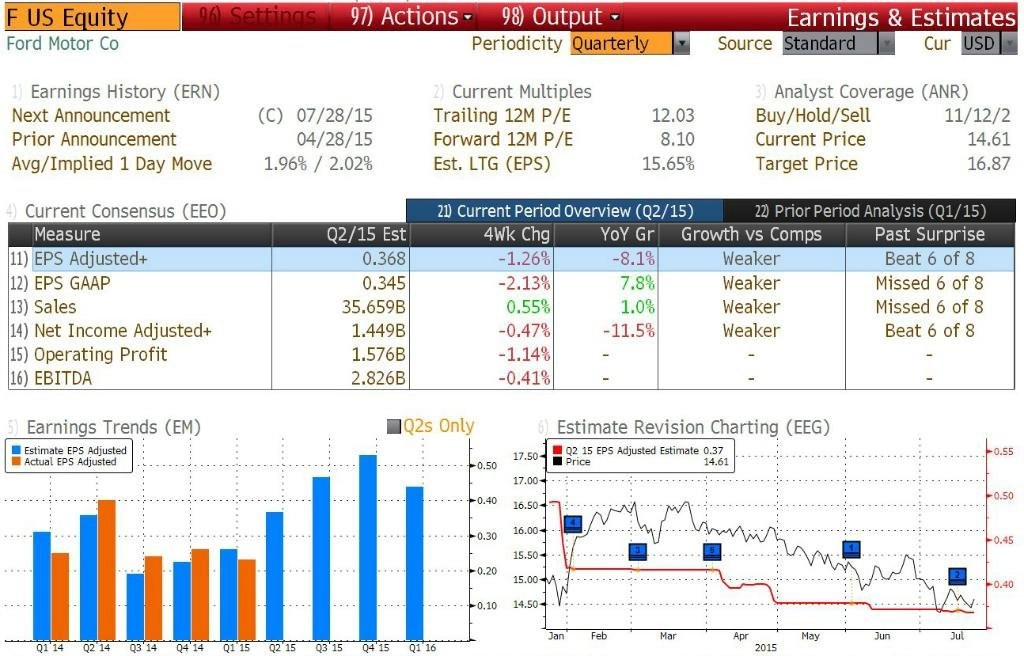Open the 97) Actions dropdown menu
This screenshot has width=1024, height=656.
tap(410, 16)
